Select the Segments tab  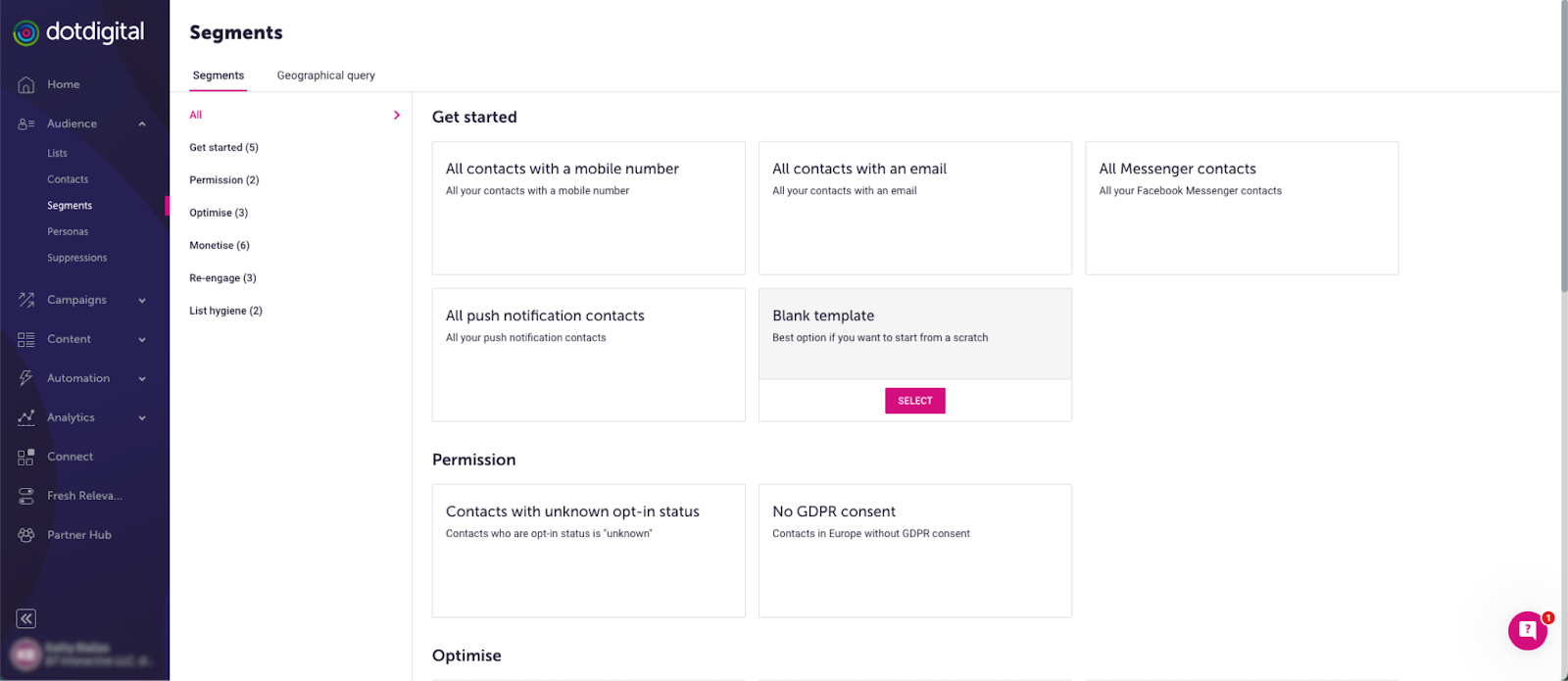[219, 75]
